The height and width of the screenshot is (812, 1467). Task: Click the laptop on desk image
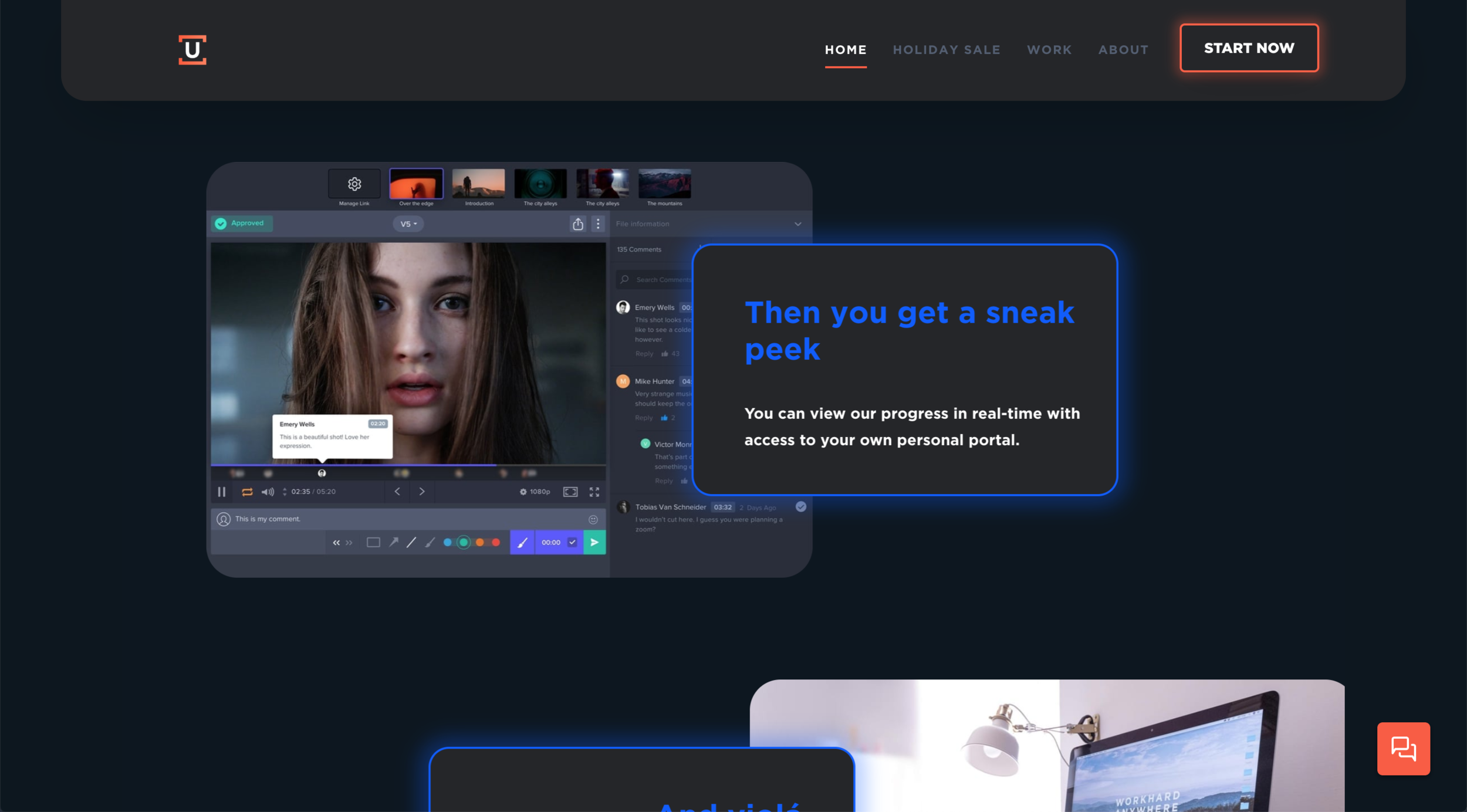(x=1047, y=746)
